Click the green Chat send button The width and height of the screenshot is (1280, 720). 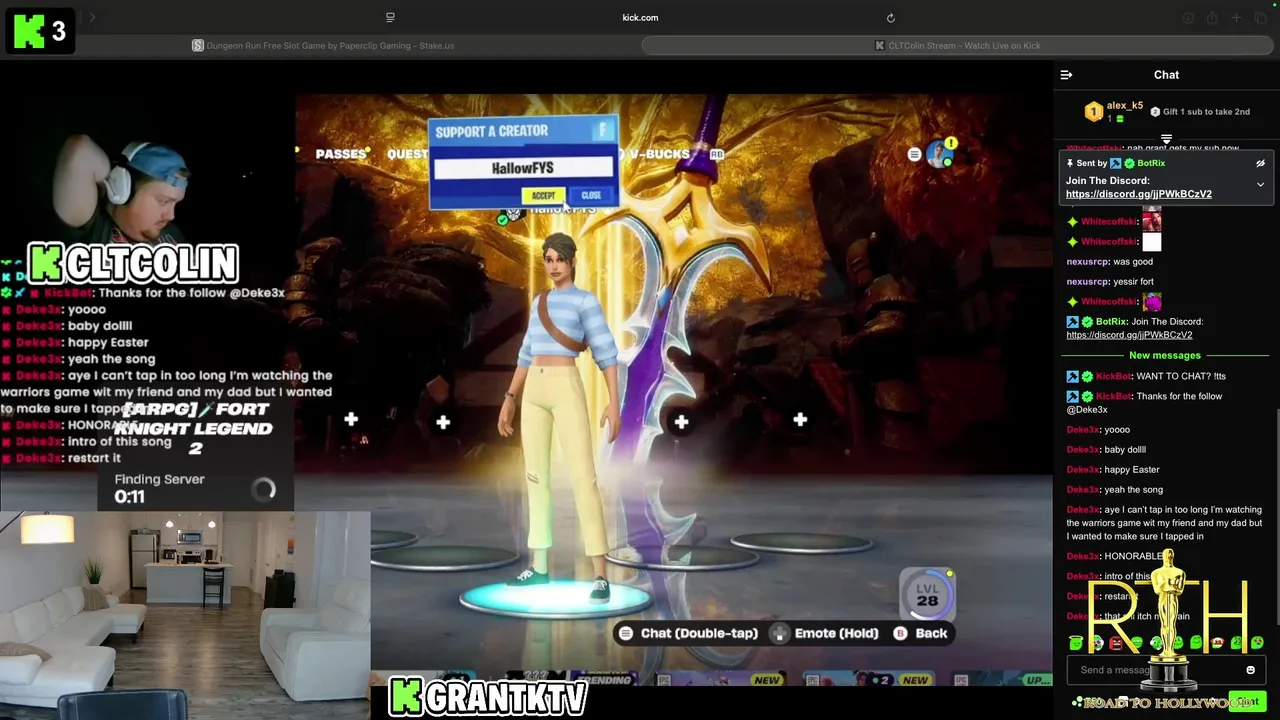pos(1246,702)
